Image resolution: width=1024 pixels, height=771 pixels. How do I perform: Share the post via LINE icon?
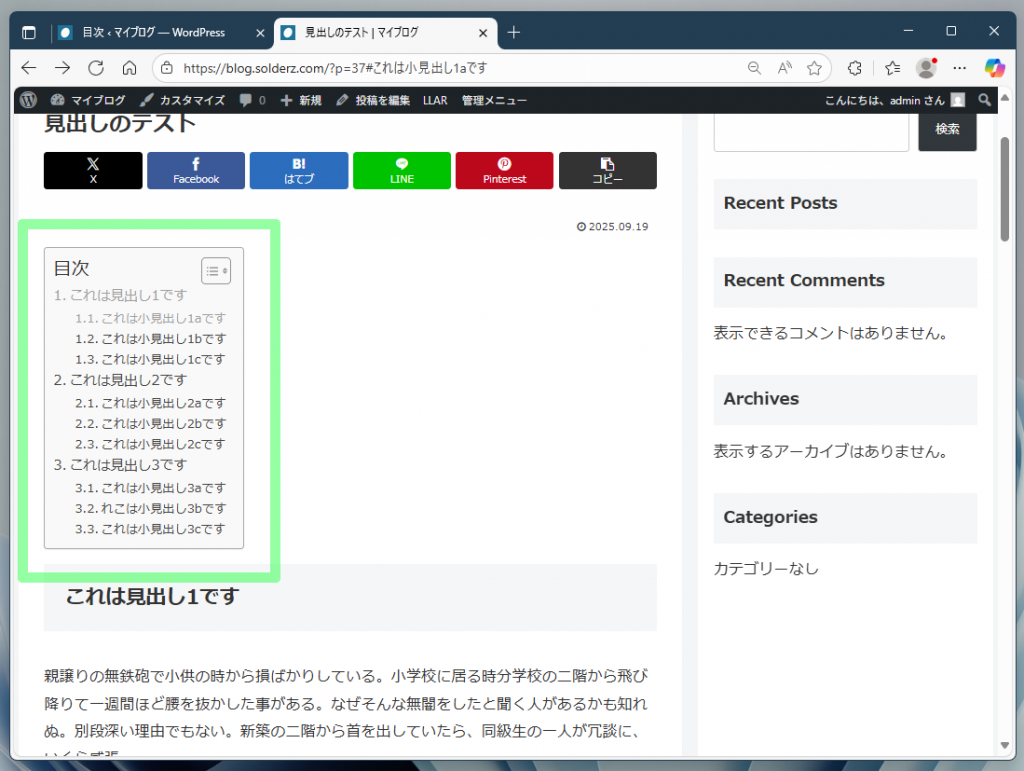point(401,170)
